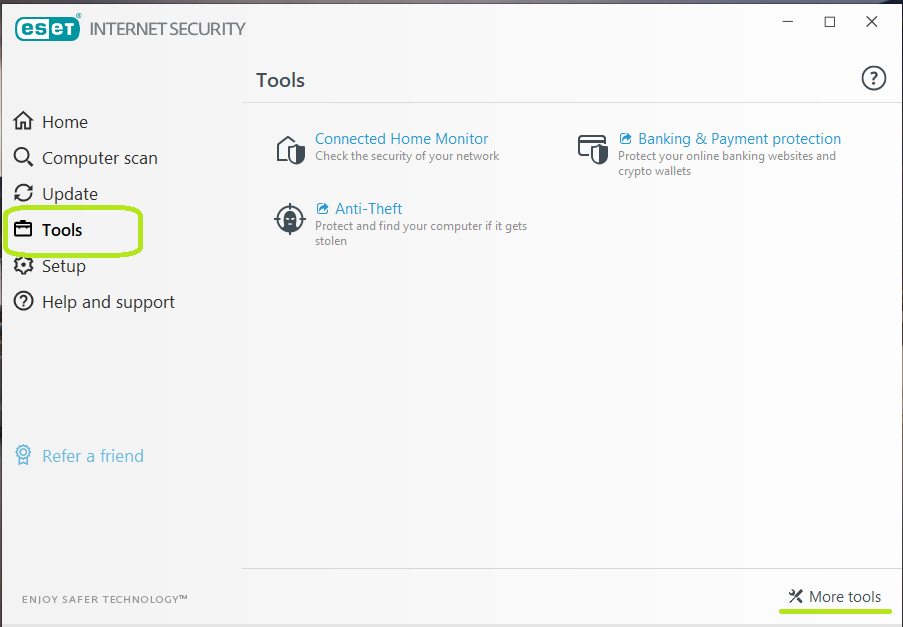Viewport: 903px width, 627px height.
Task: Click the Banking & Payment protection card icon
Action: tap(593, 150)
